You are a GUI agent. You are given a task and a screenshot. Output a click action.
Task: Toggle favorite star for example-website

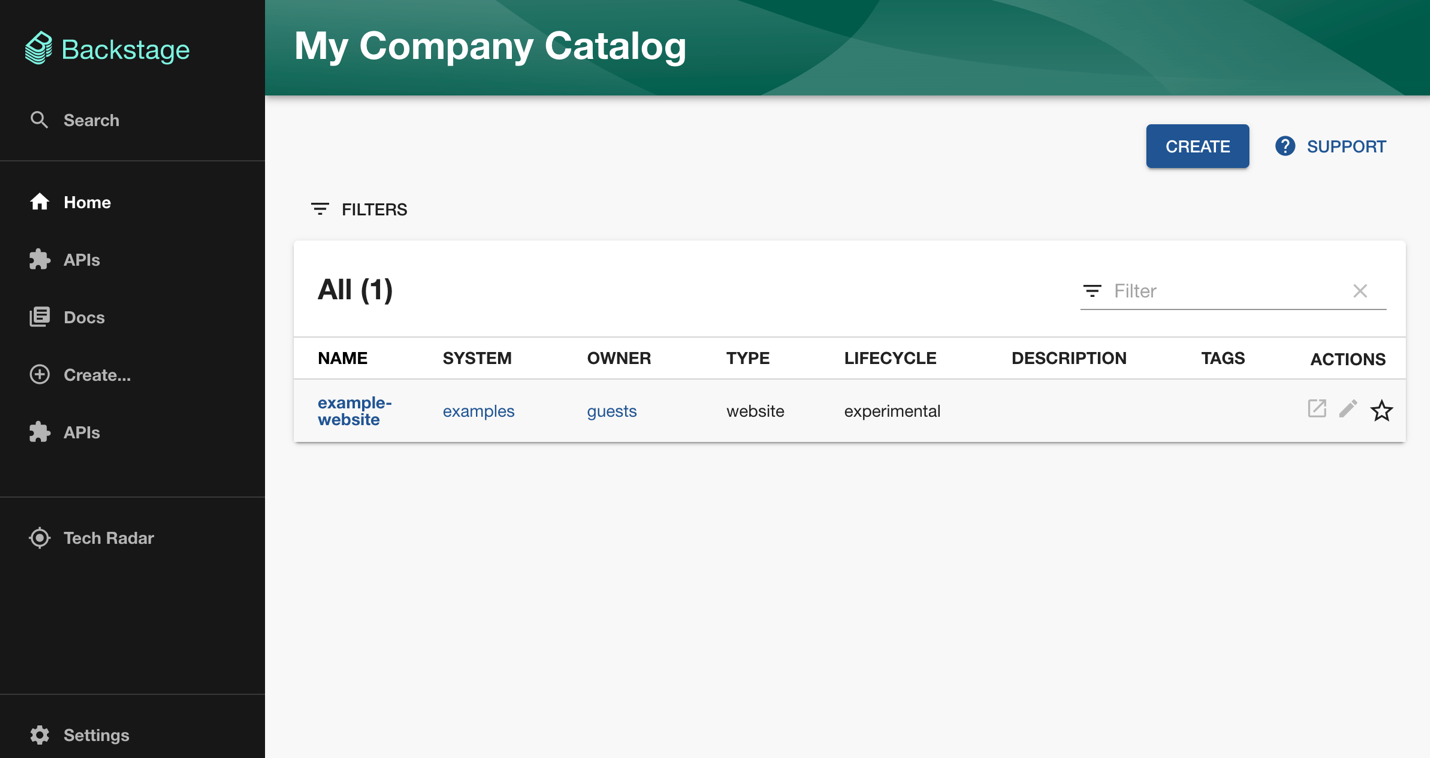[1381, 410]
